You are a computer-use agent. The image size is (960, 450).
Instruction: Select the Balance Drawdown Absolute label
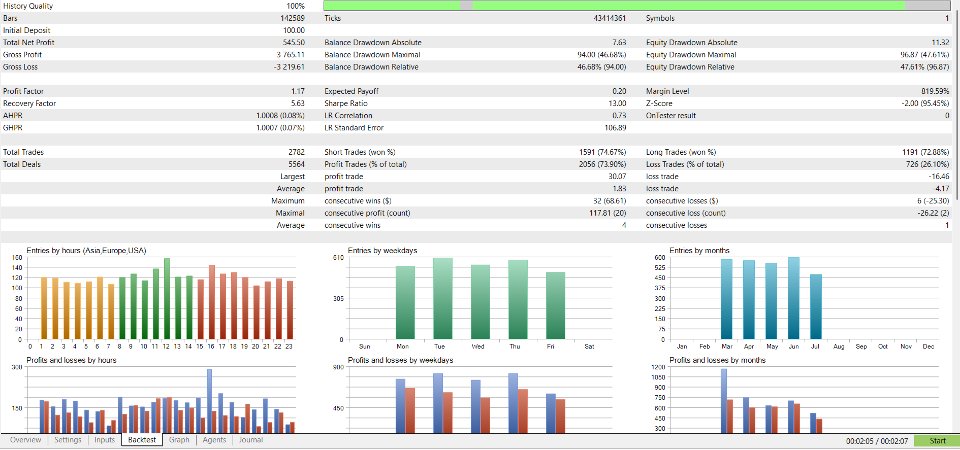point(372,42)
